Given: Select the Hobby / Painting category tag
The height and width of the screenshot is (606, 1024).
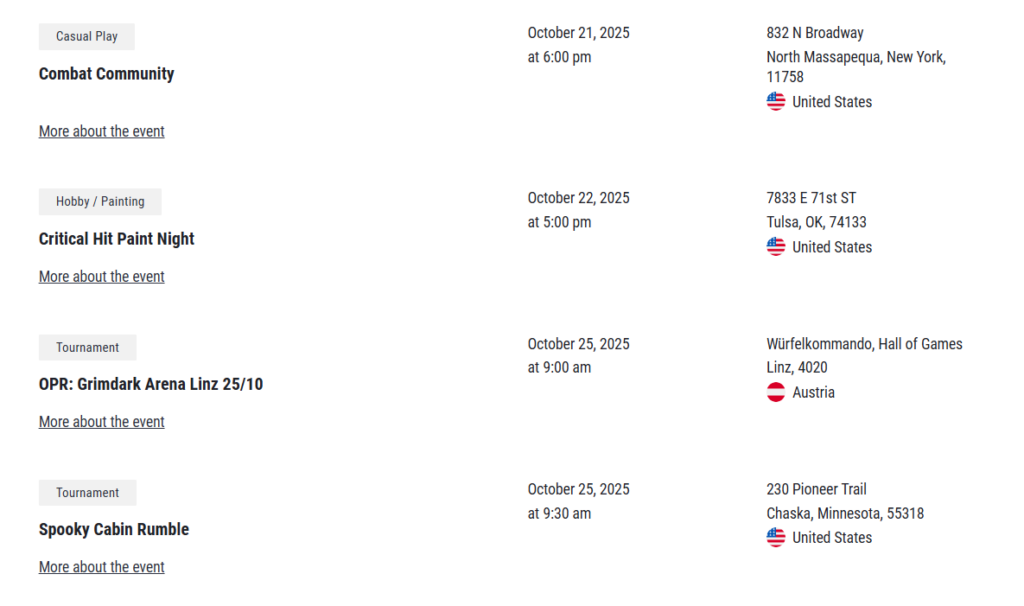Looking at the screenshot, I should (100, 202).
